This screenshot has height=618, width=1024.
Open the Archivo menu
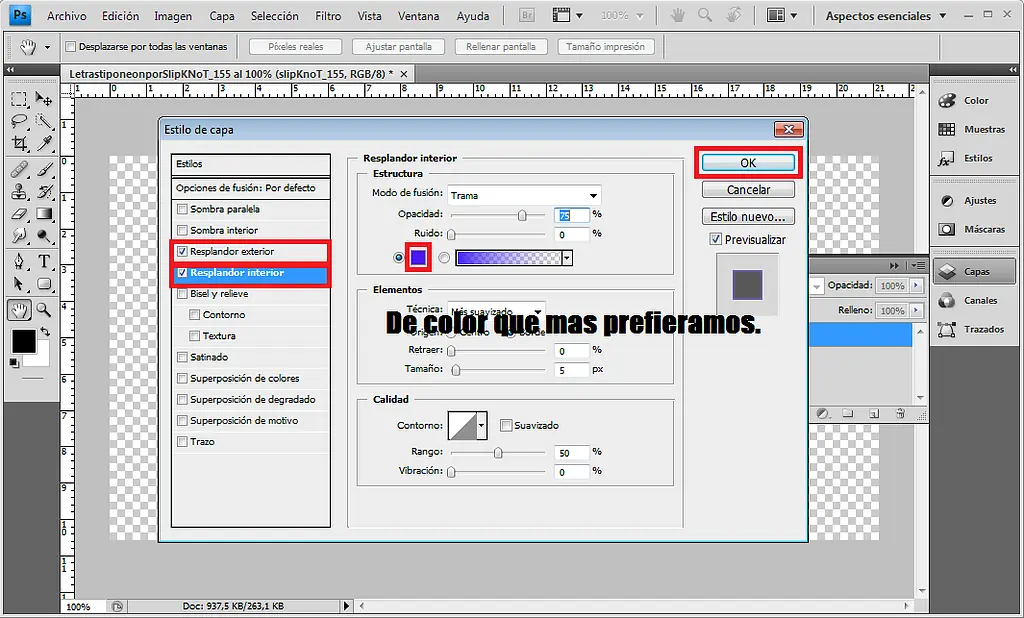click(67, 16)
